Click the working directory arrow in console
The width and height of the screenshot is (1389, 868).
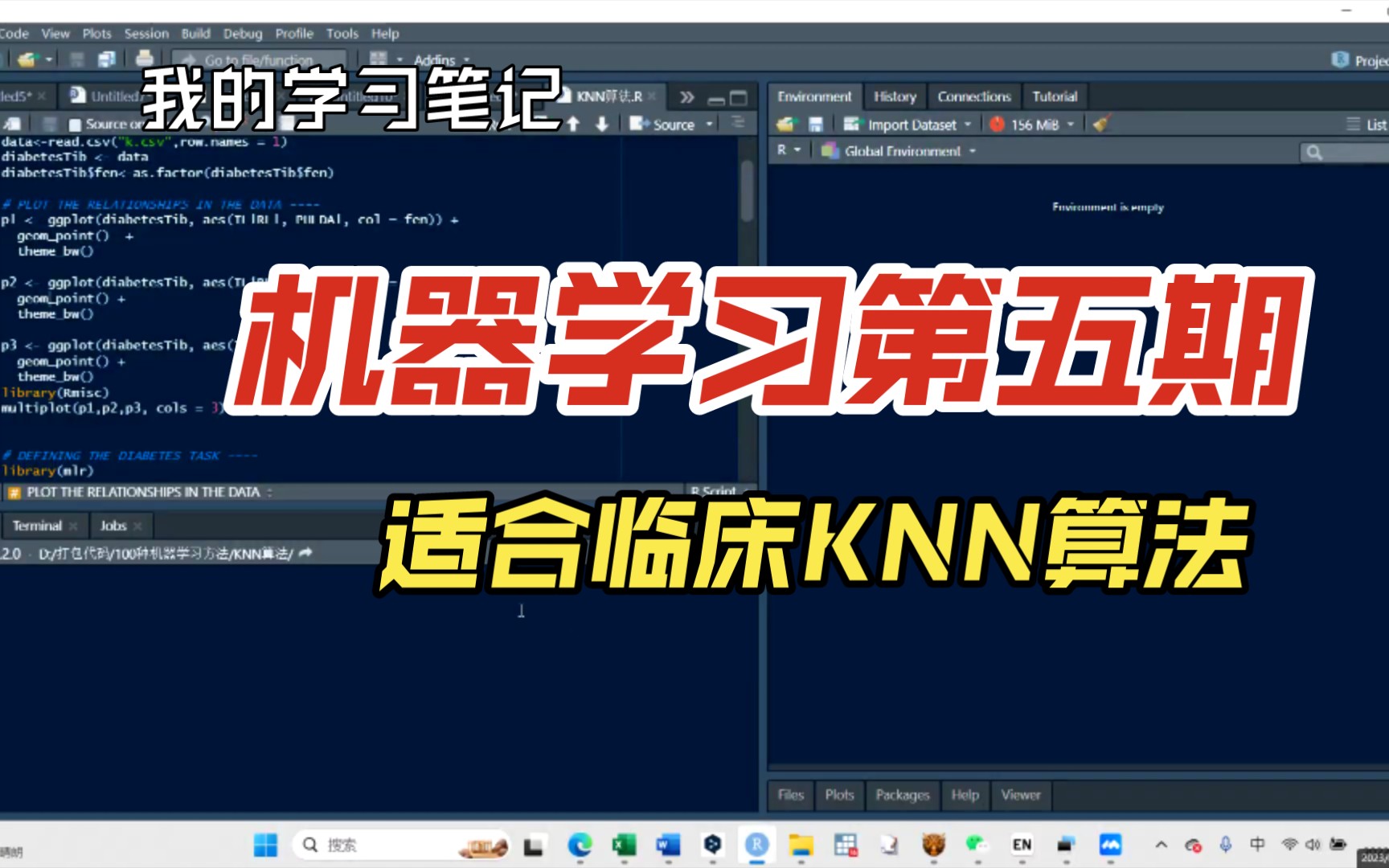click(x=305, y=553)
